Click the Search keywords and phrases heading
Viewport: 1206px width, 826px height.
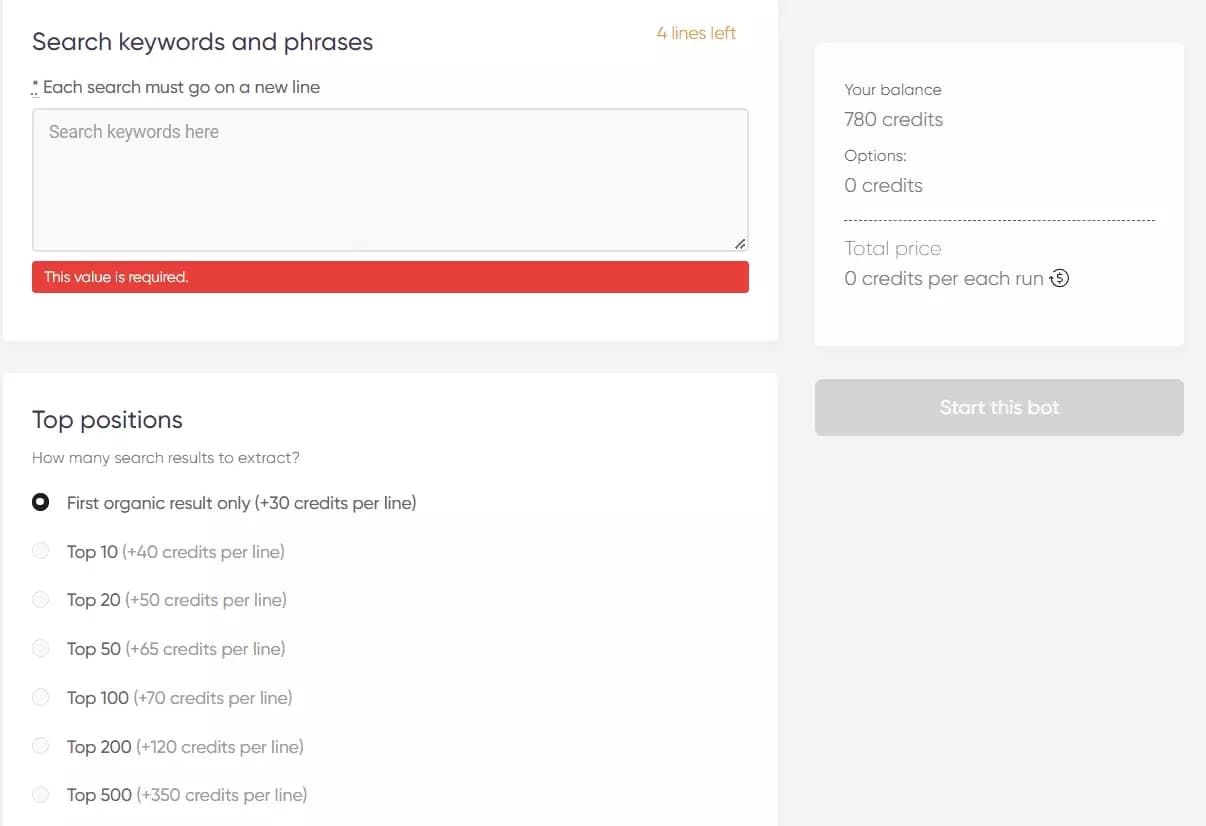202,42
